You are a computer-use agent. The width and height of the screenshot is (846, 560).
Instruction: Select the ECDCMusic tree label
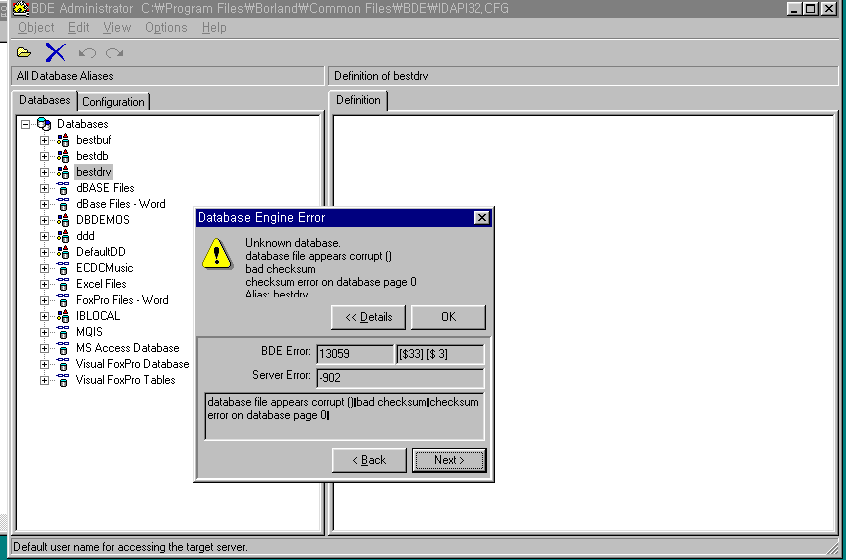105,268
